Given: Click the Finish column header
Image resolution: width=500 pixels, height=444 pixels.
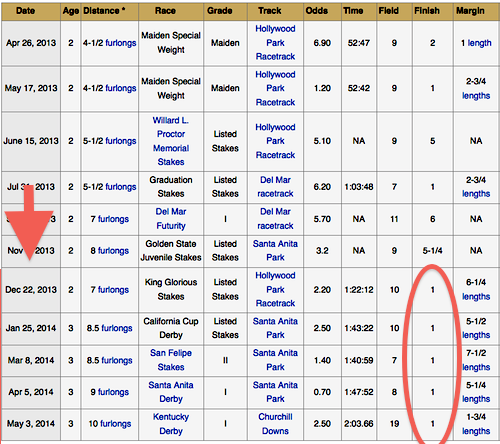Looking at the screenshot, I should pyautogui.click(x=427, y=11).
